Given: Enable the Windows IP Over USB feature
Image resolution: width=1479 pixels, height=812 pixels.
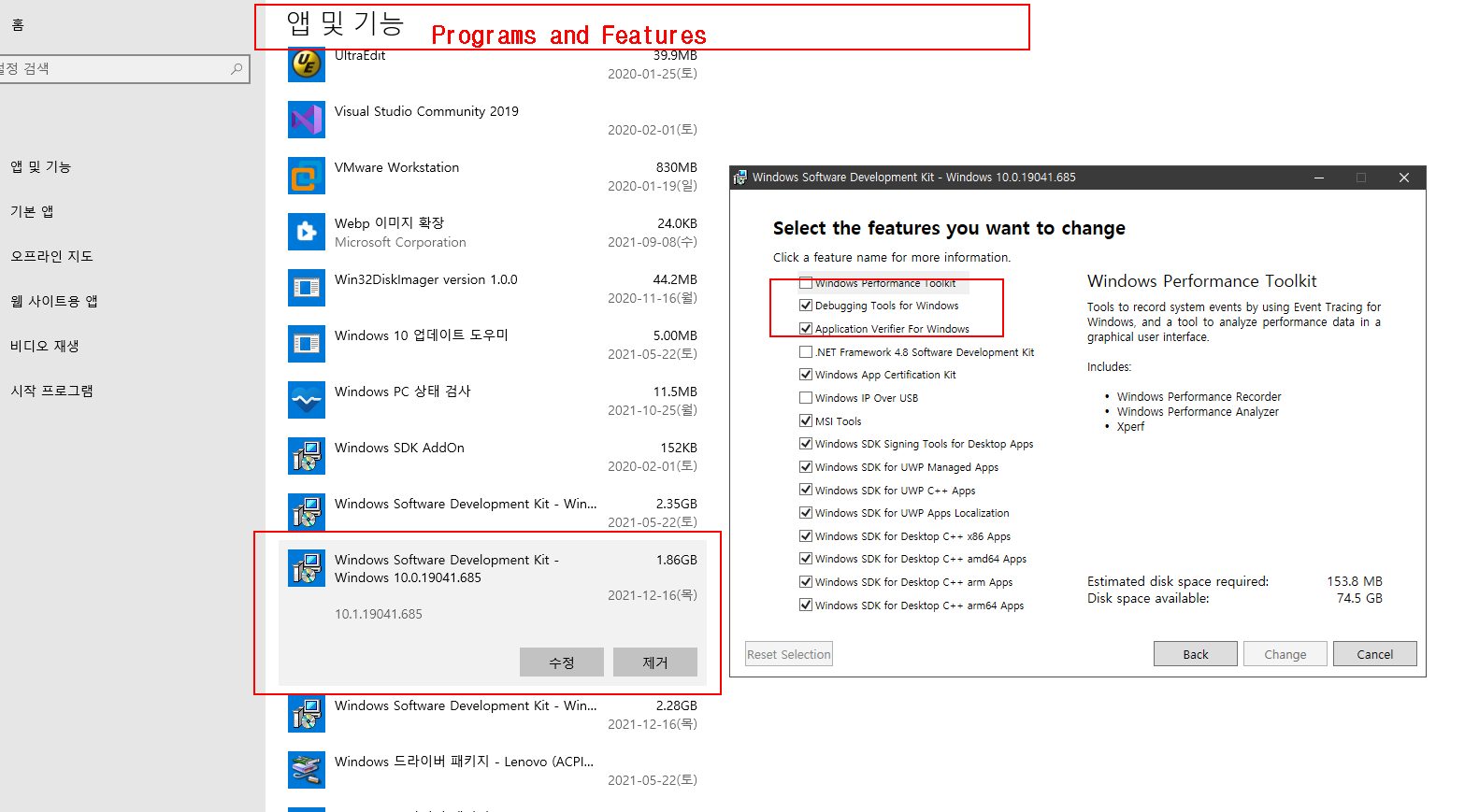Looking at the screenshot, I should (806, 398).
